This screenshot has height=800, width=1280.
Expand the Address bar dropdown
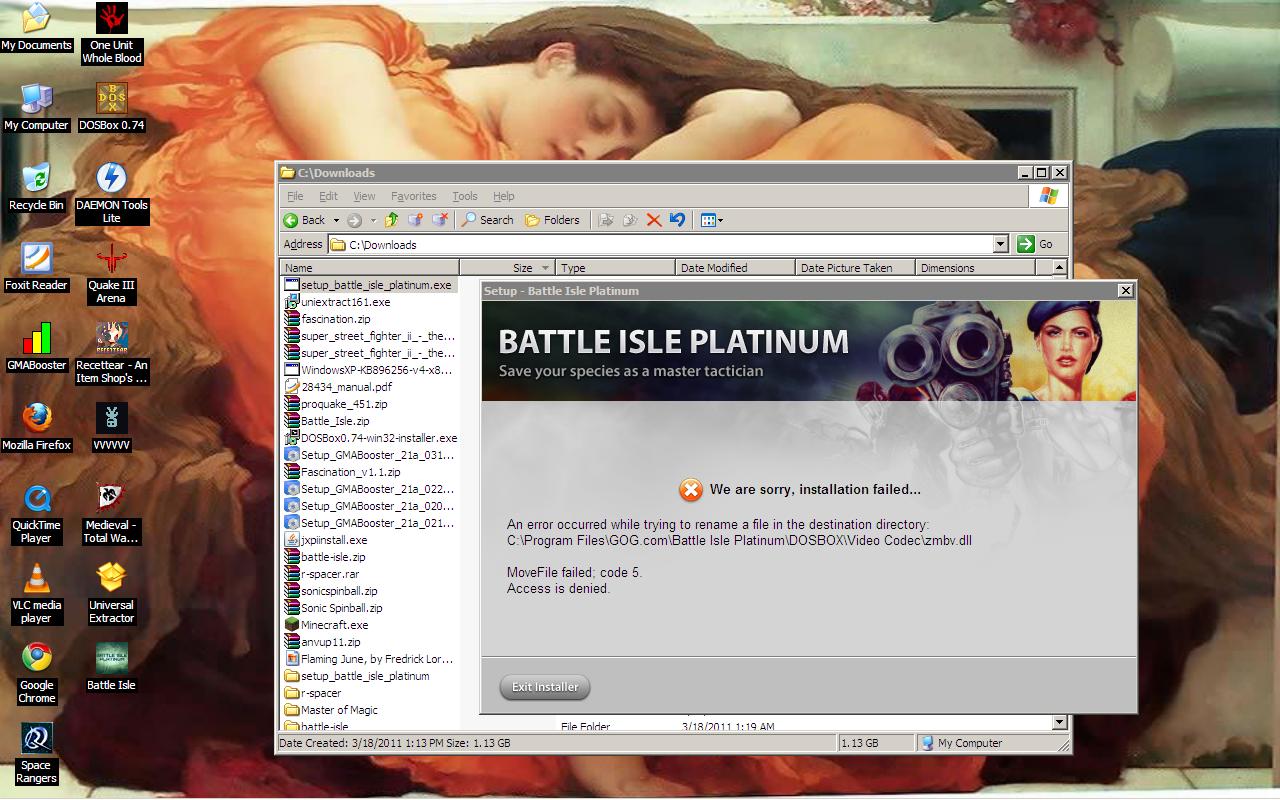click(1000, 244)
